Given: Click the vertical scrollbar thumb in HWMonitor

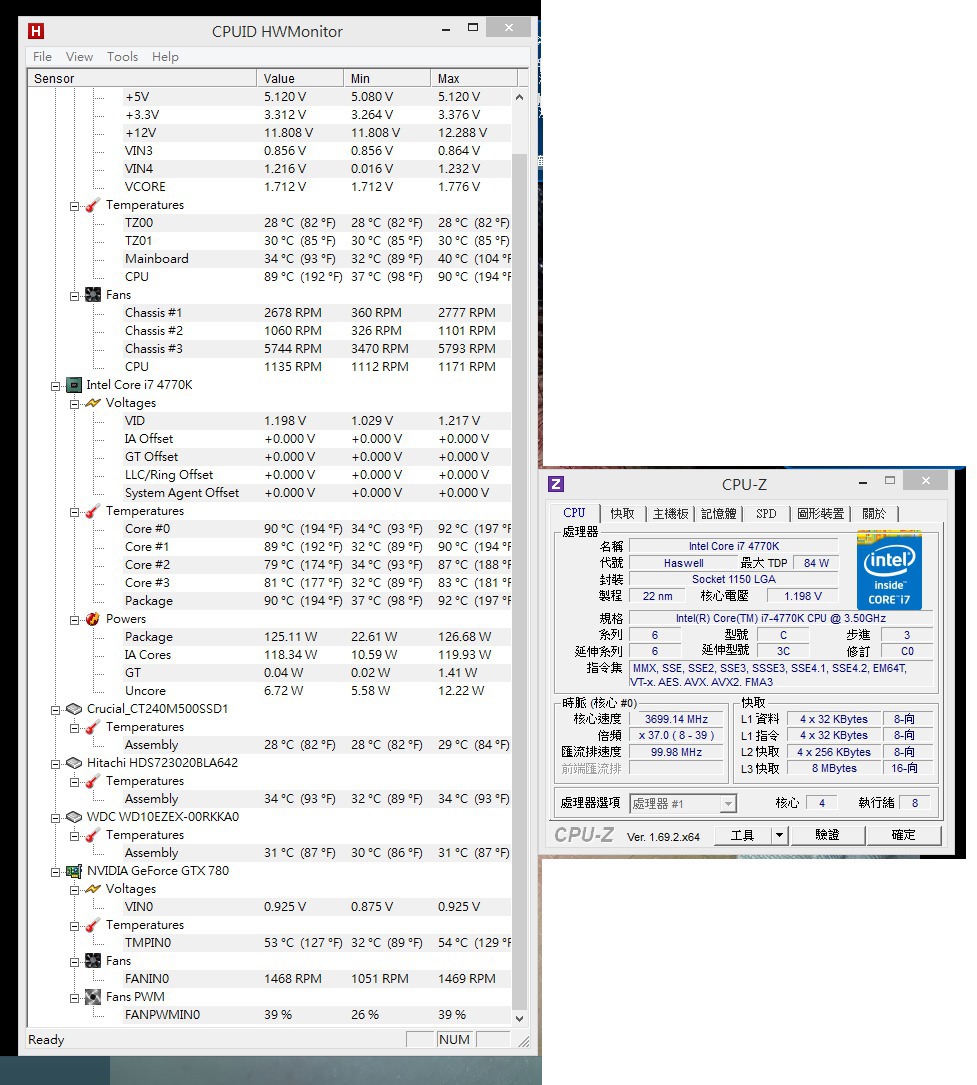Looking at the screenshot, I should (520, 581).
